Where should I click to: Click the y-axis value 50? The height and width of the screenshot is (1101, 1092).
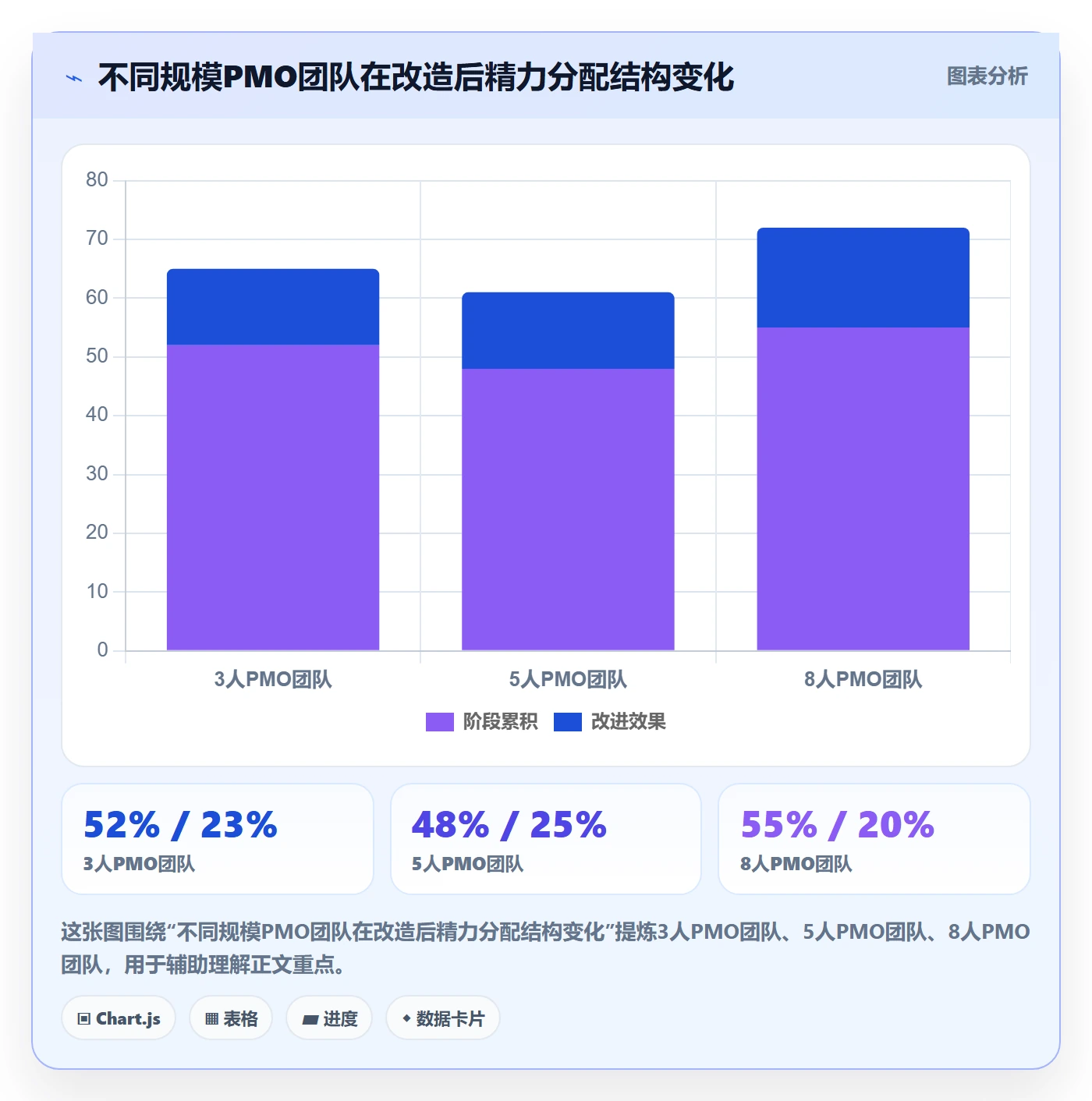click(97, 356)
